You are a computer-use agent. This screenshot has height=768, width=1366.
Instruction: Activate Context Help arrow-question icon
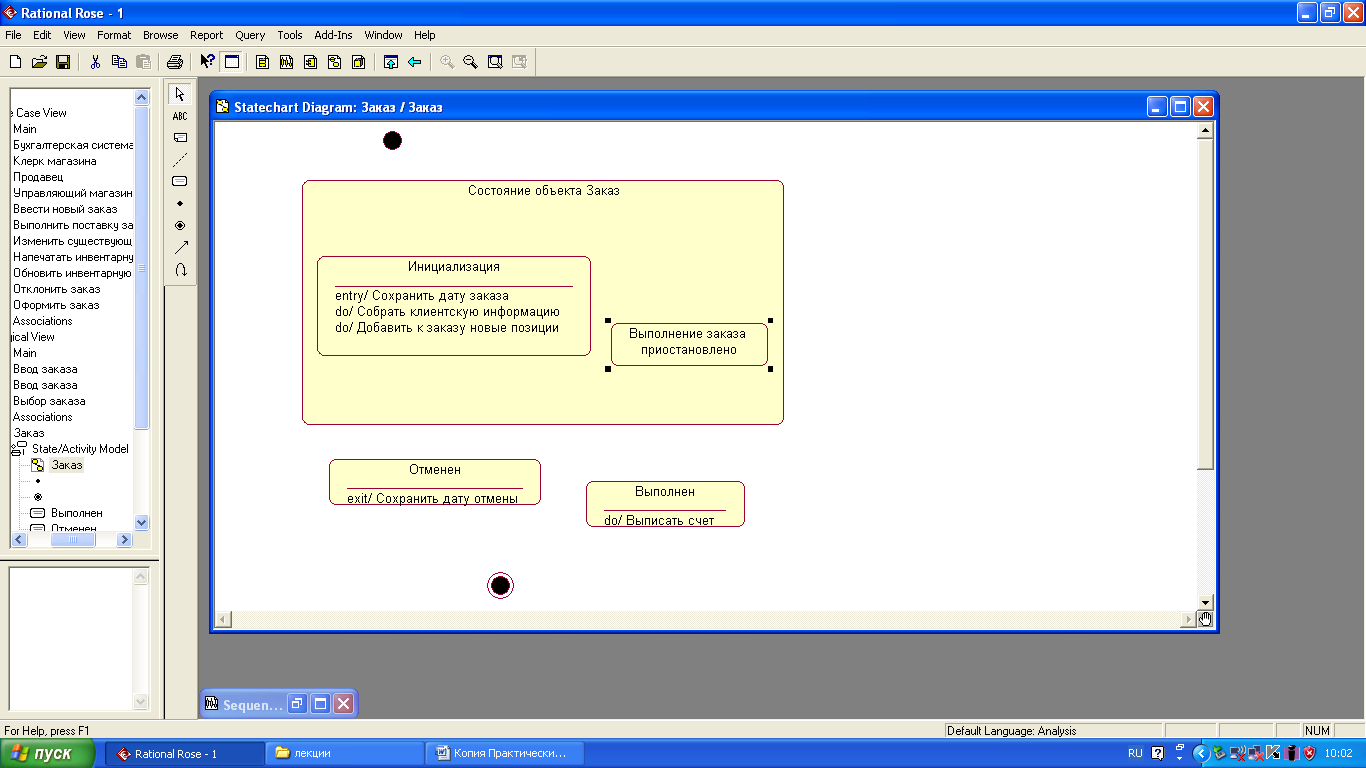coord(207,62)
